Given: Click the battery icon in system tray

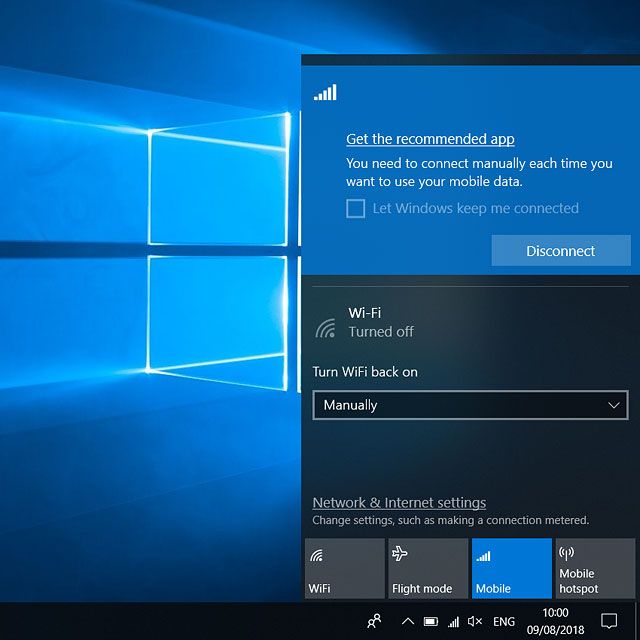Looking at the screenshot, I should [431, 621].
